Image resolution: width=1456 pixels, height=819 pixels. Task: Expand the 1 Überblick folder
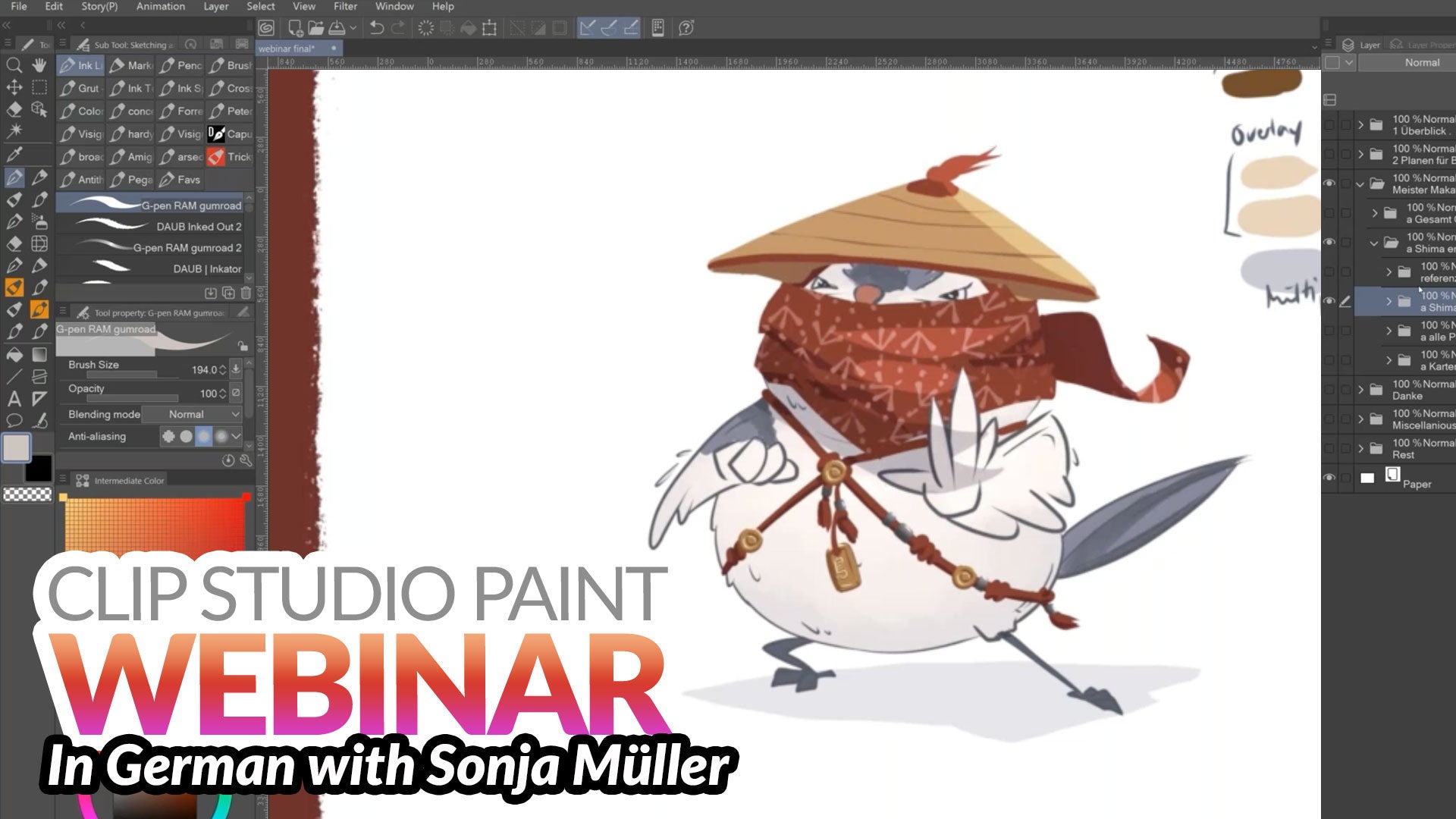(x=1360, y=124)
